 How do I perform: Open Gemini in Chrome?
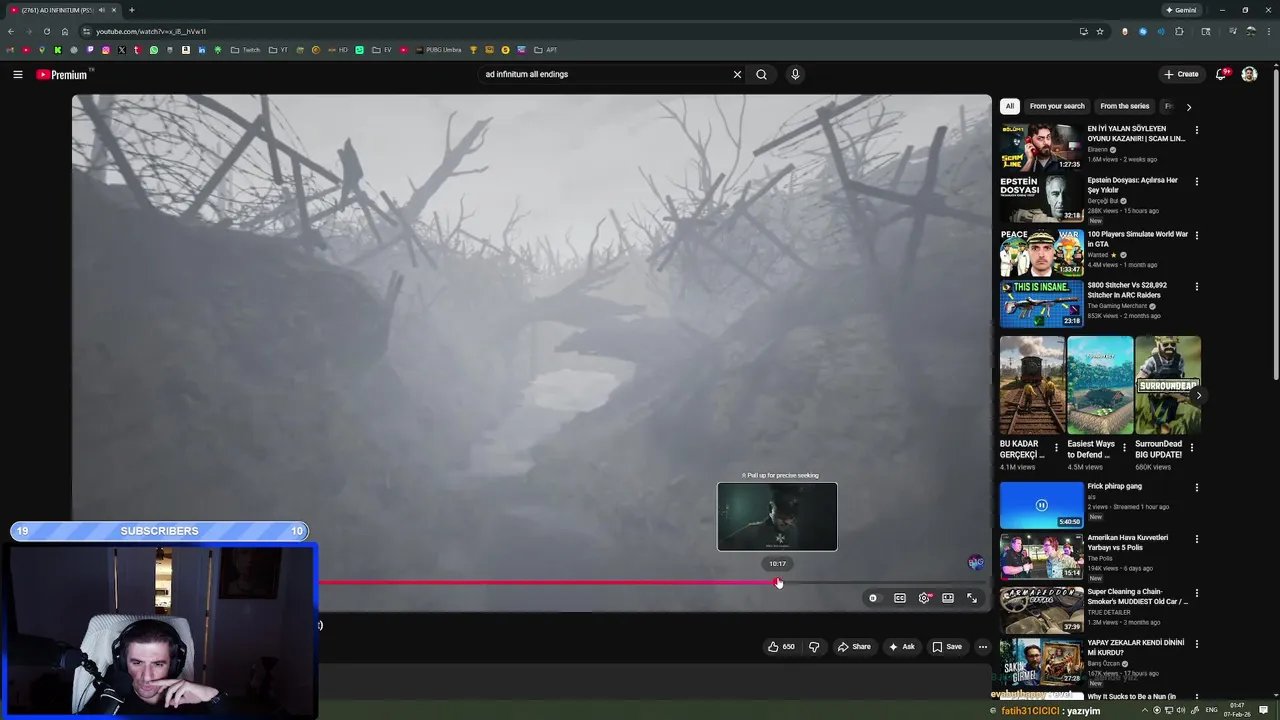1181,10
